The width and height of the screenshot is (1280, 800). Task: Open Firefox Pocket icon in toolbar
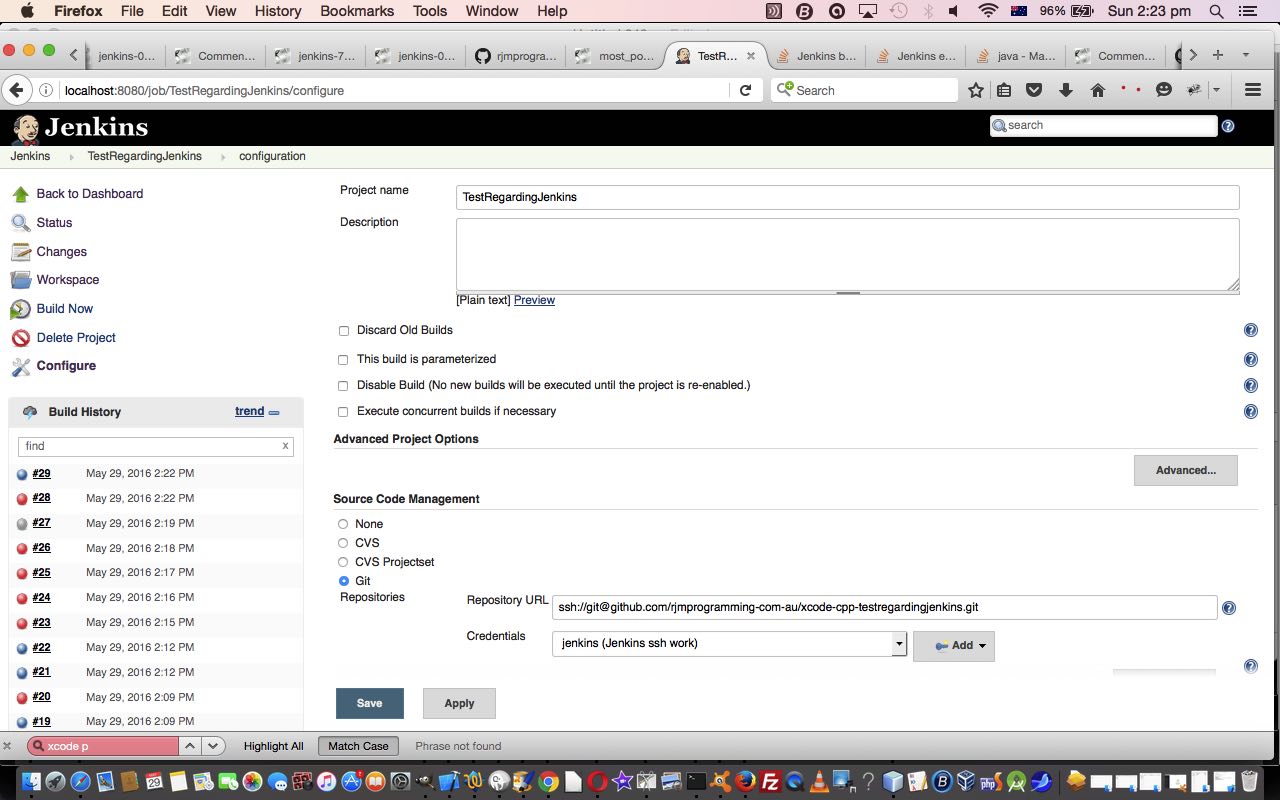coord(1035,90)
